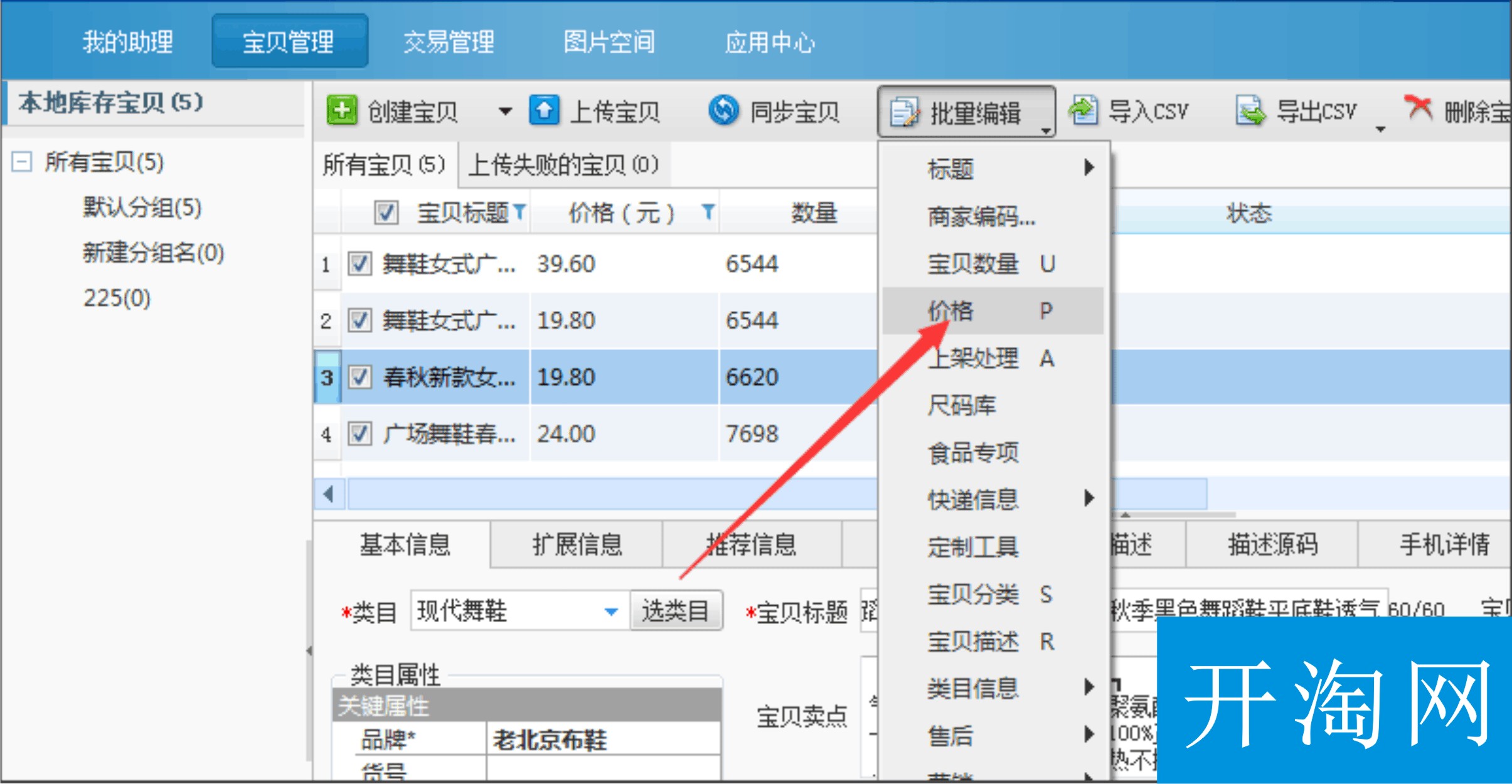1512x784 pixels.
Task: Click the 批量编辑 toolbar button label
Action: tap(975, 113)
